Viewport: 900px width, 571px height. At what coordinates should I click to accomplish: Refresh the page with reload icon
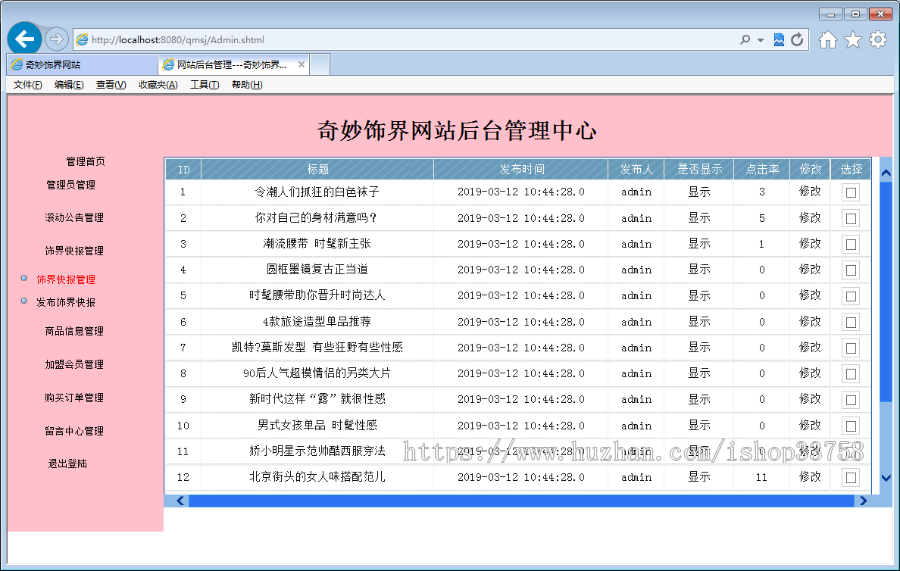797,40
